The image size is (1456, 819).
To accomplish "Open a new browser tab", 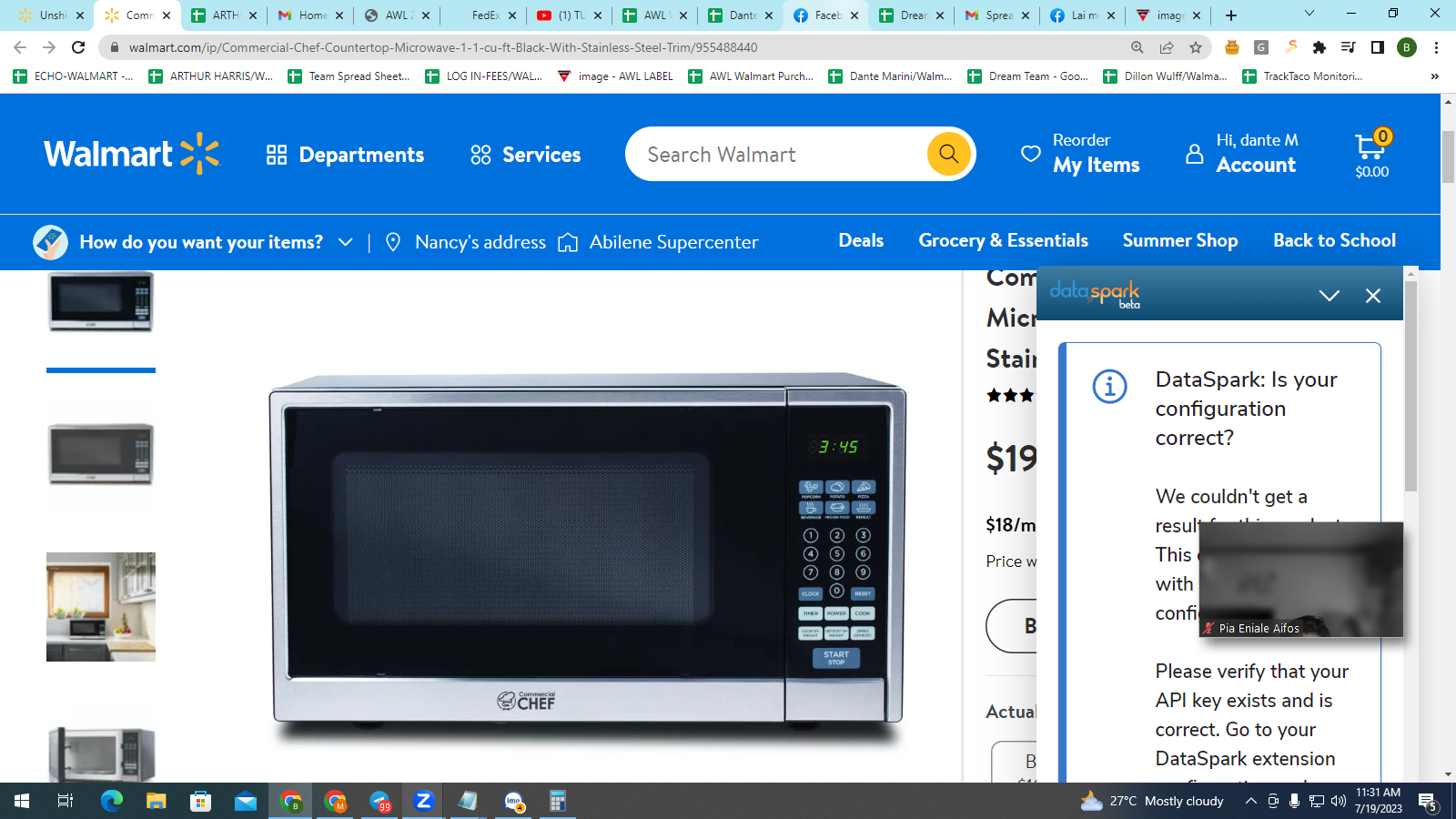I will click(1231, 15).
